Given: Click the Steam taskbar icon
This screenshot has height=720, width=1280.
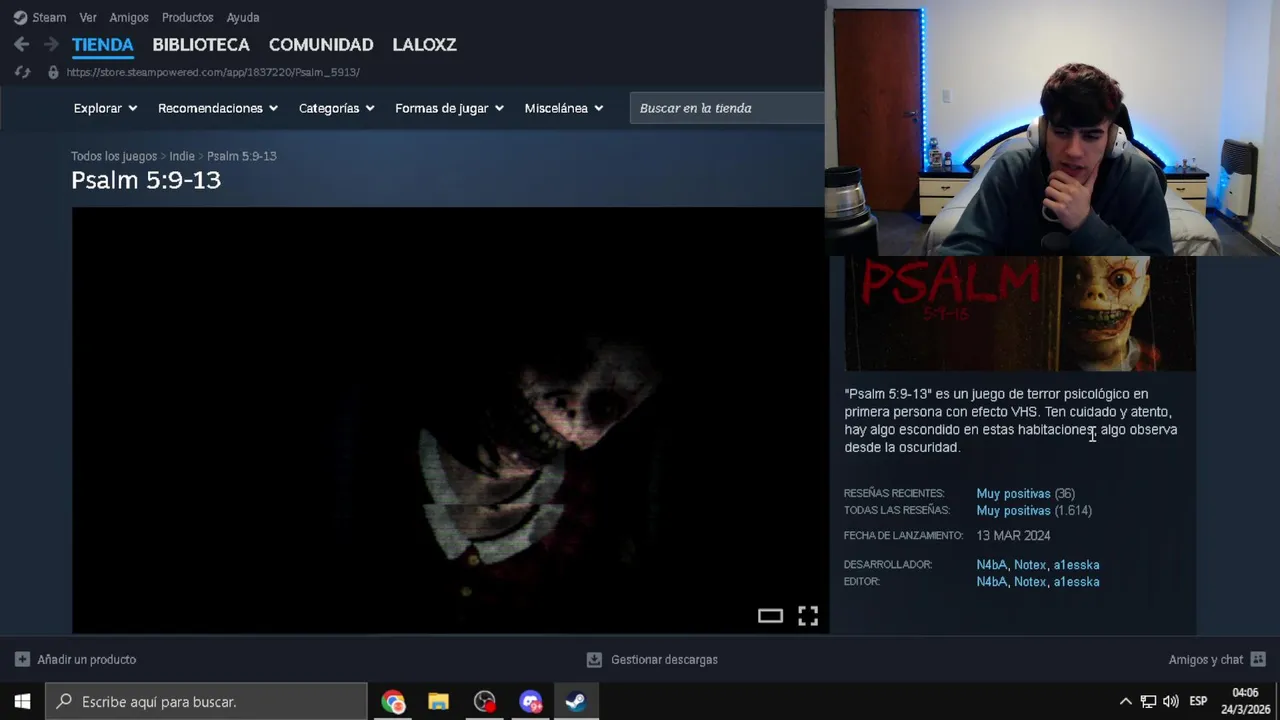Looking at the screenshot, I should 576,702.
